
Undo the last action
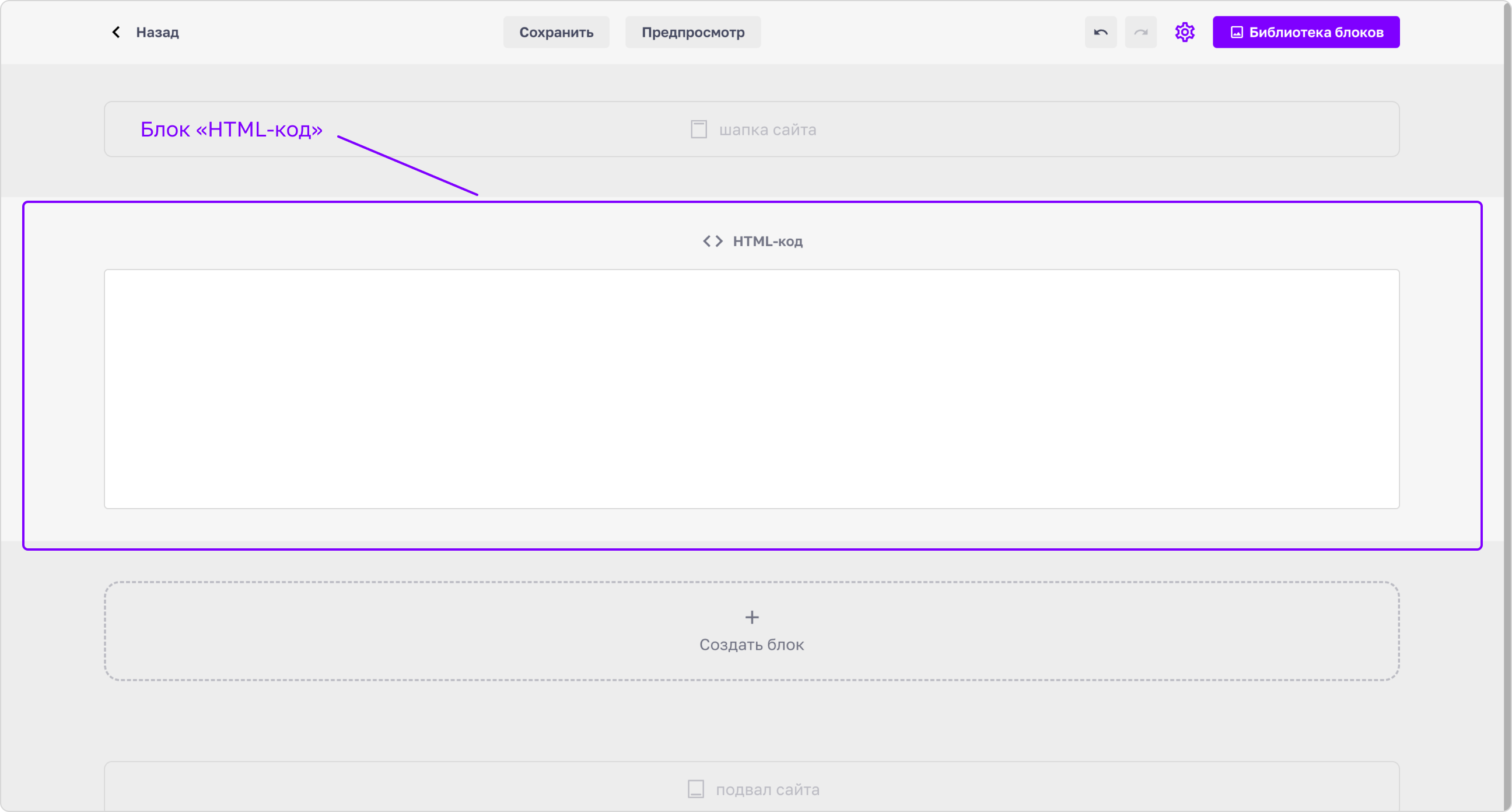tap(1101, 32)
